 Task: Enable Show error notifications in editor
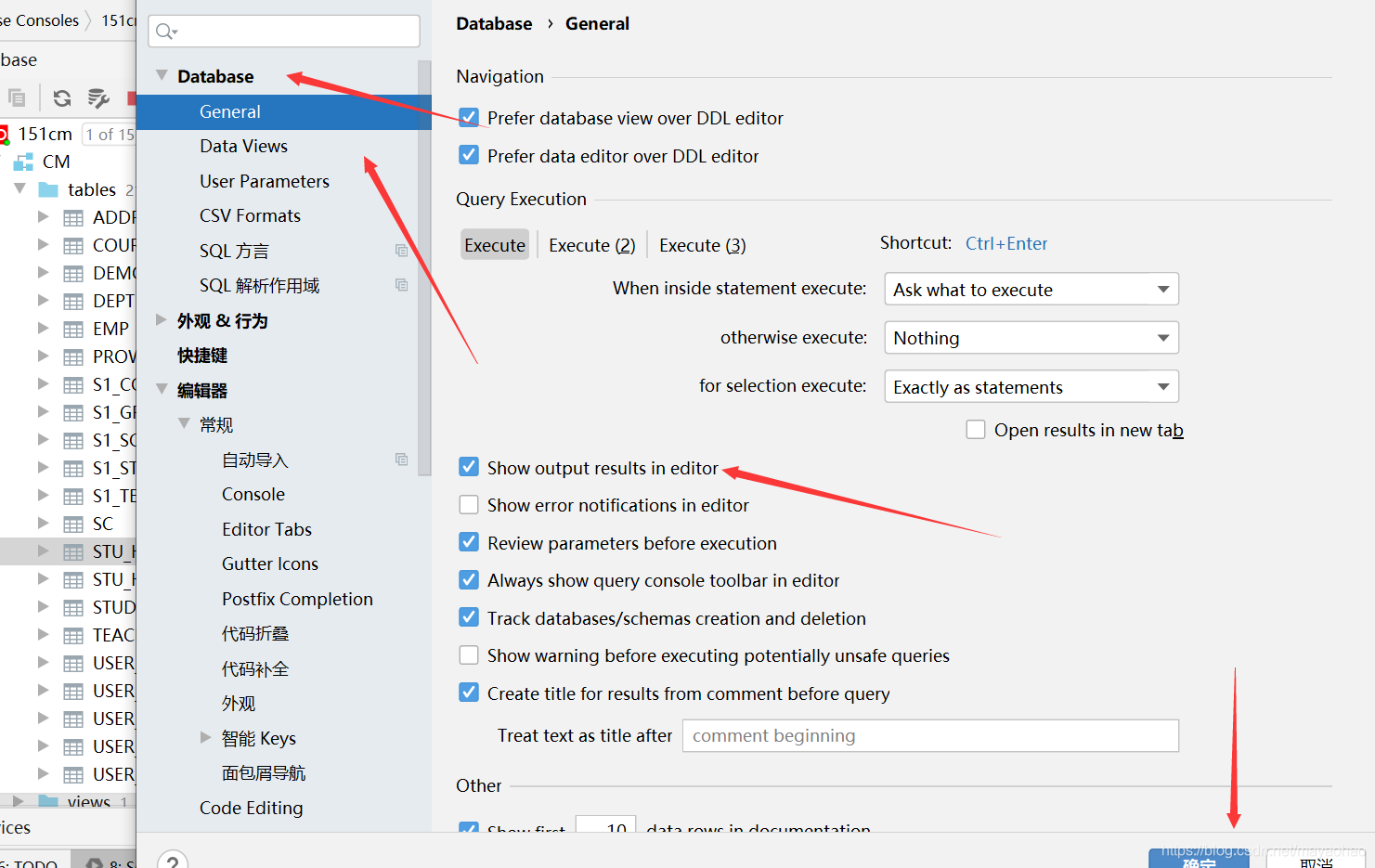[469, 505]
